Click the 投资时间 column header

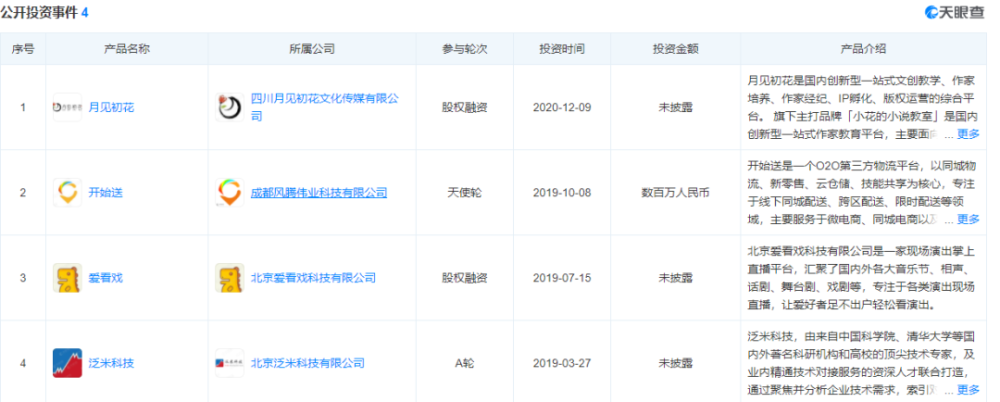click(x=562, y=49)
